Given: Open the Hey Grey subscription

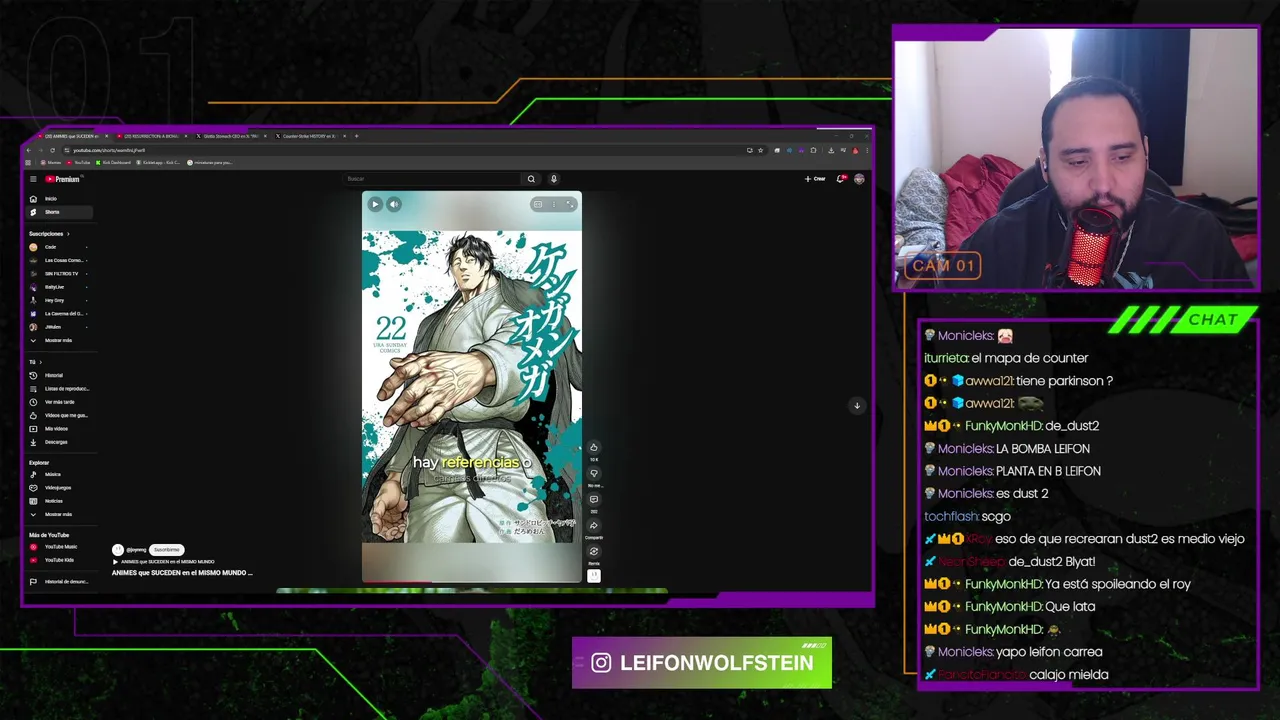Looking at the screenshot, I should (x=59, y=300).
